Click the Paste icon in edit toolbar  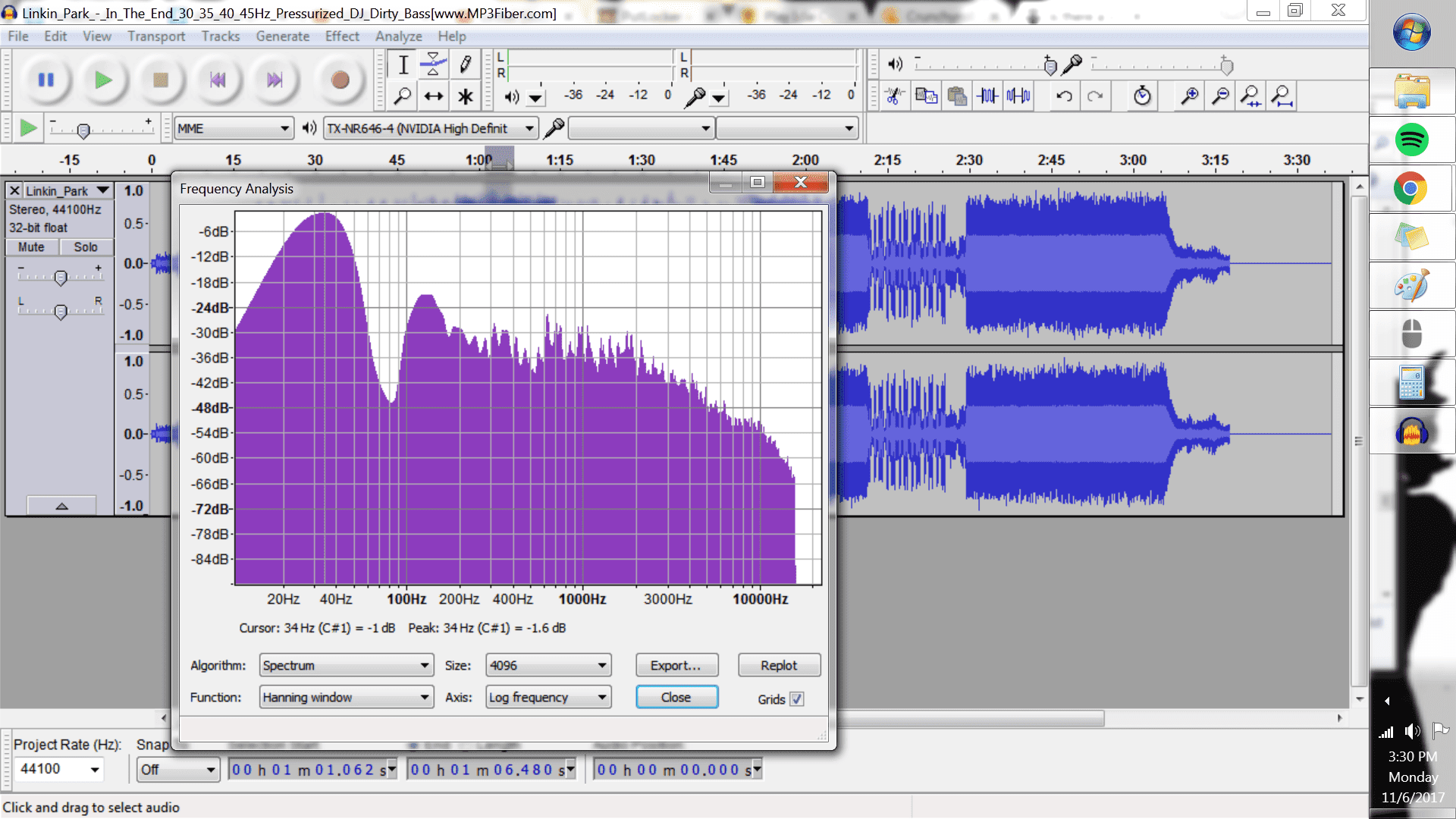click(957, 96)
